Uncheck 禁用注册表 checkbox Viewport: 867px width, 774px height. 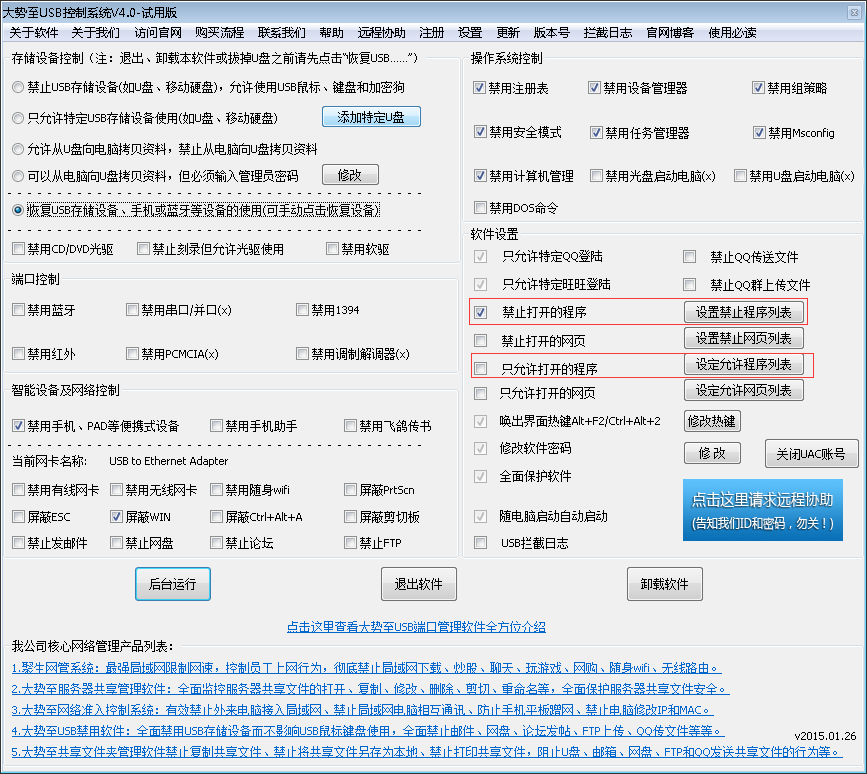pyautogui.click(x=480, y=88)
